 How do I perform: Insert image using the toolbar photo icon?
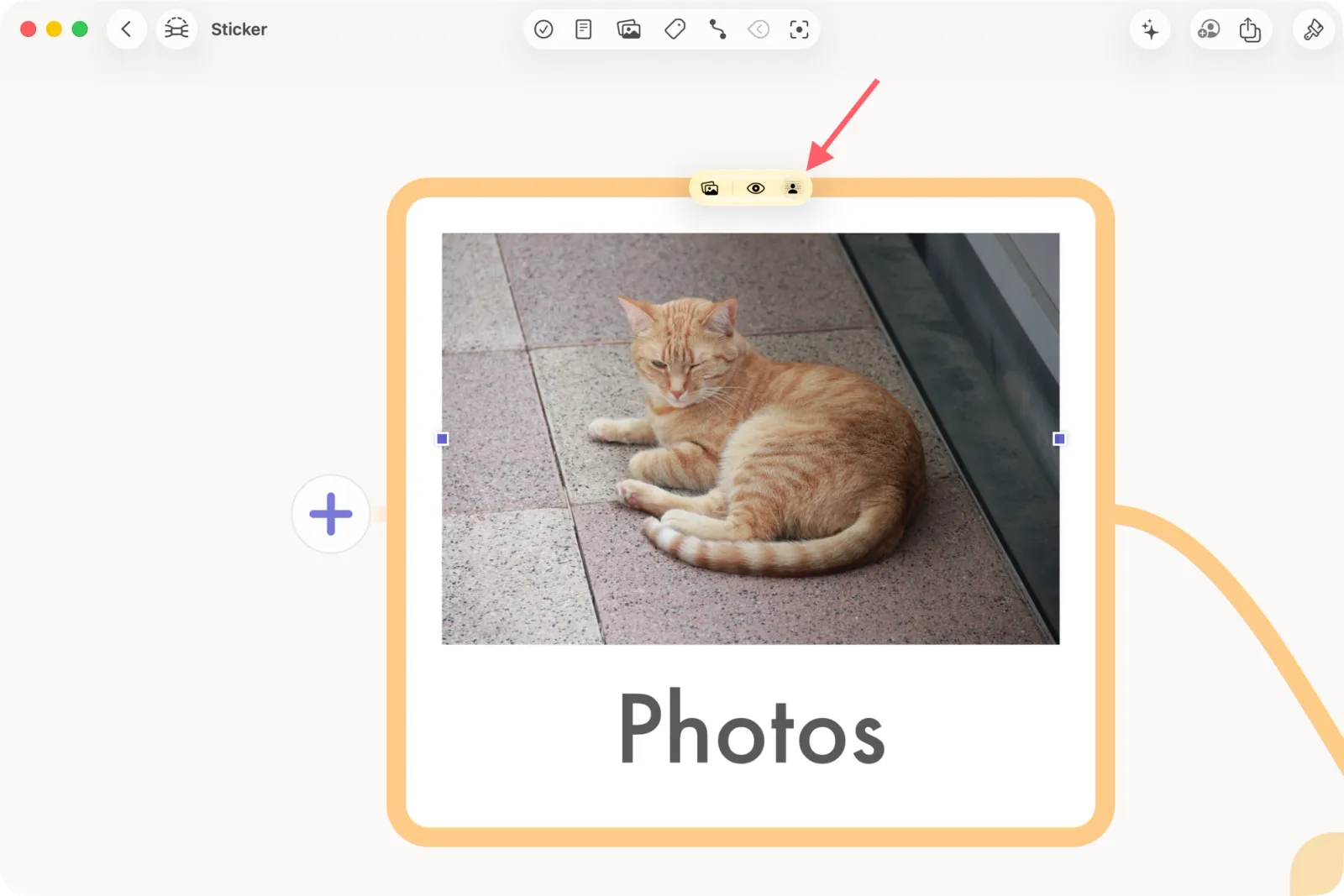[x=628, y=29]
